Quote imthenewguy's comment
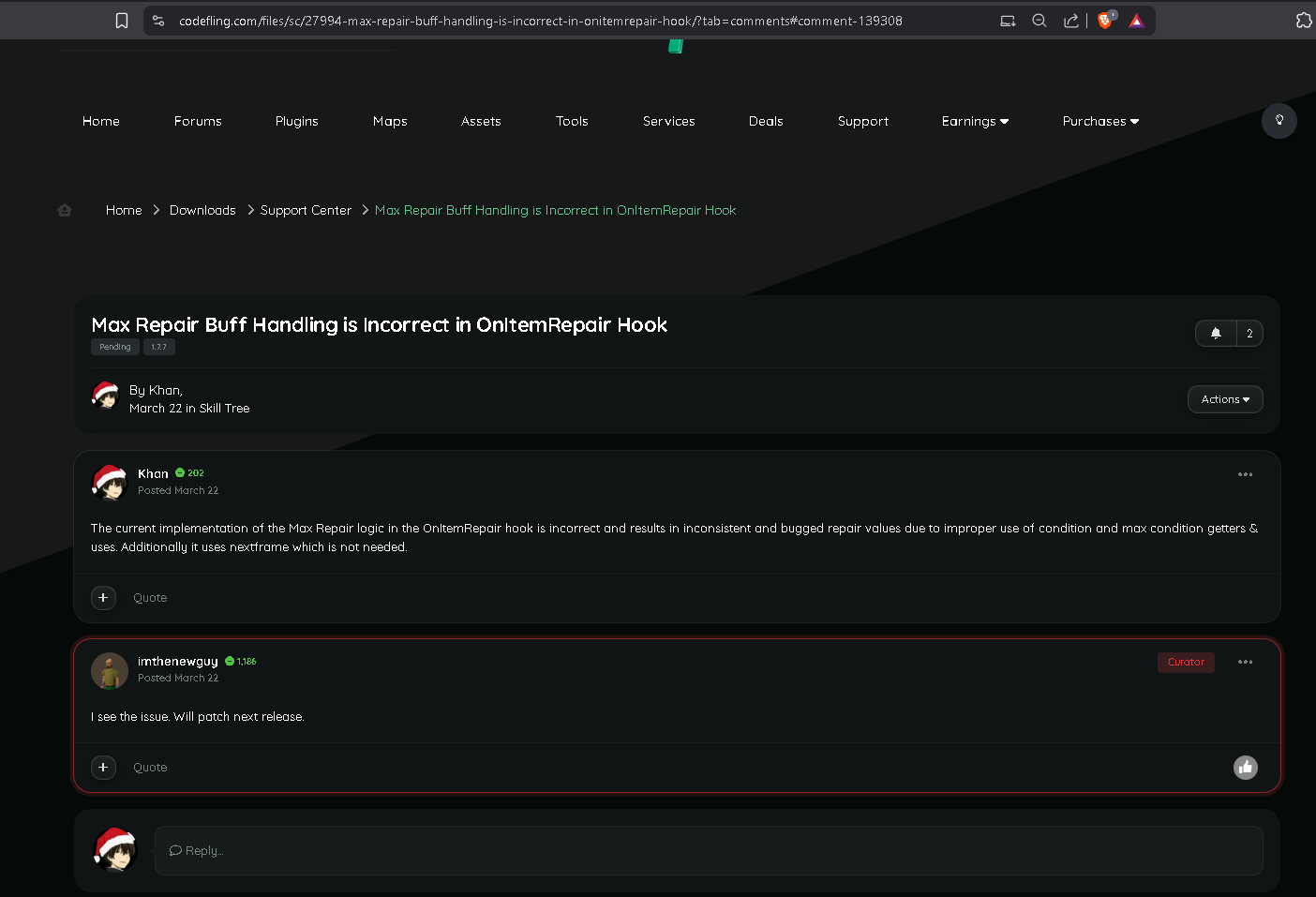 tap(150, 768)
